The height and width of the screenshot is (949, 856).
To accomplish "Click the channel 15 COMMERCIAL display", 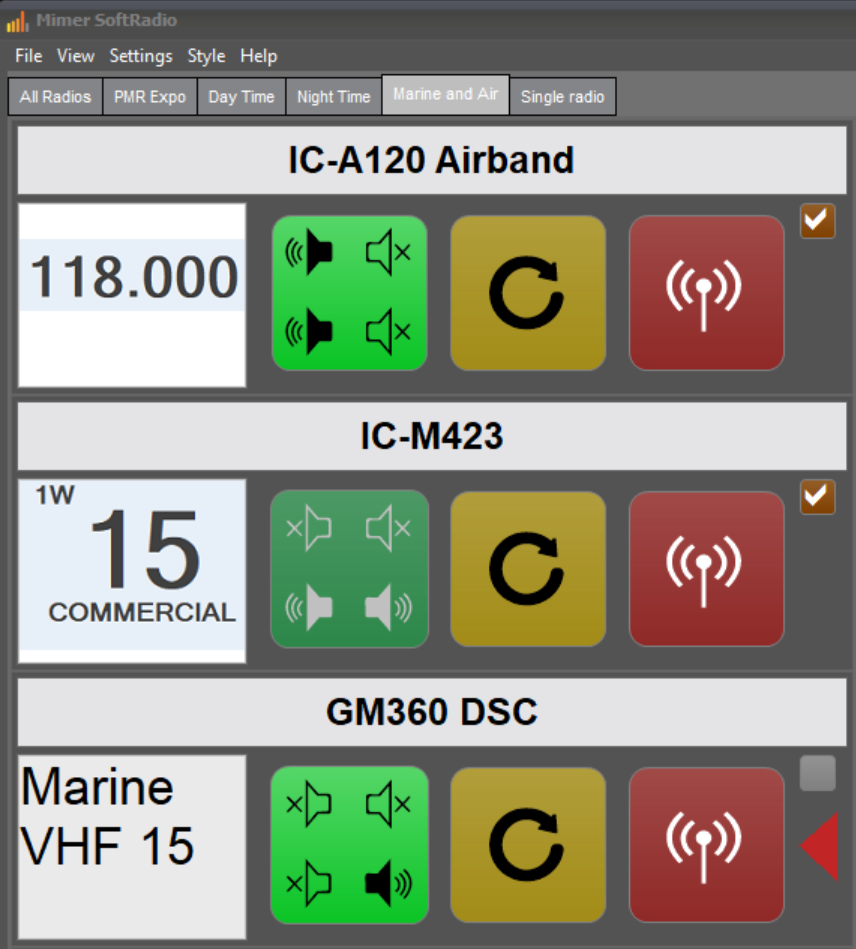I will [132, 571].
